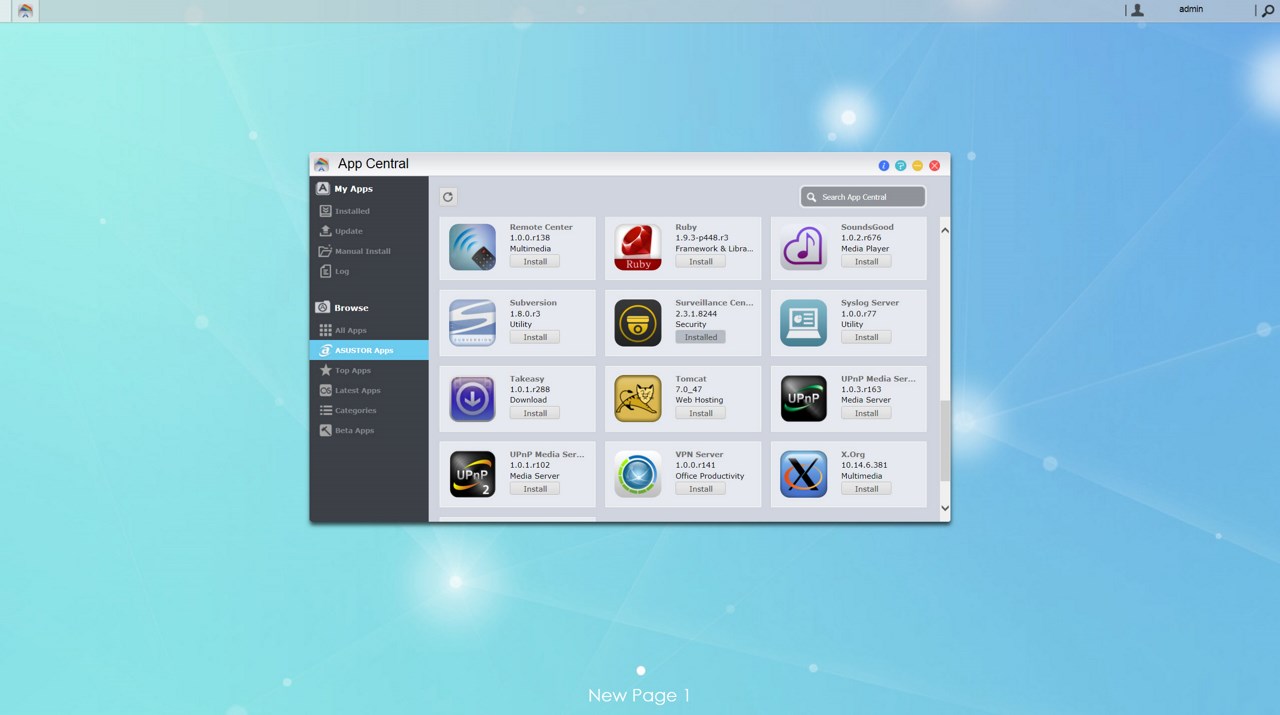
Task: Install UPnP Media Server version 1.0.1.r102
Action: tap(535, 489)
